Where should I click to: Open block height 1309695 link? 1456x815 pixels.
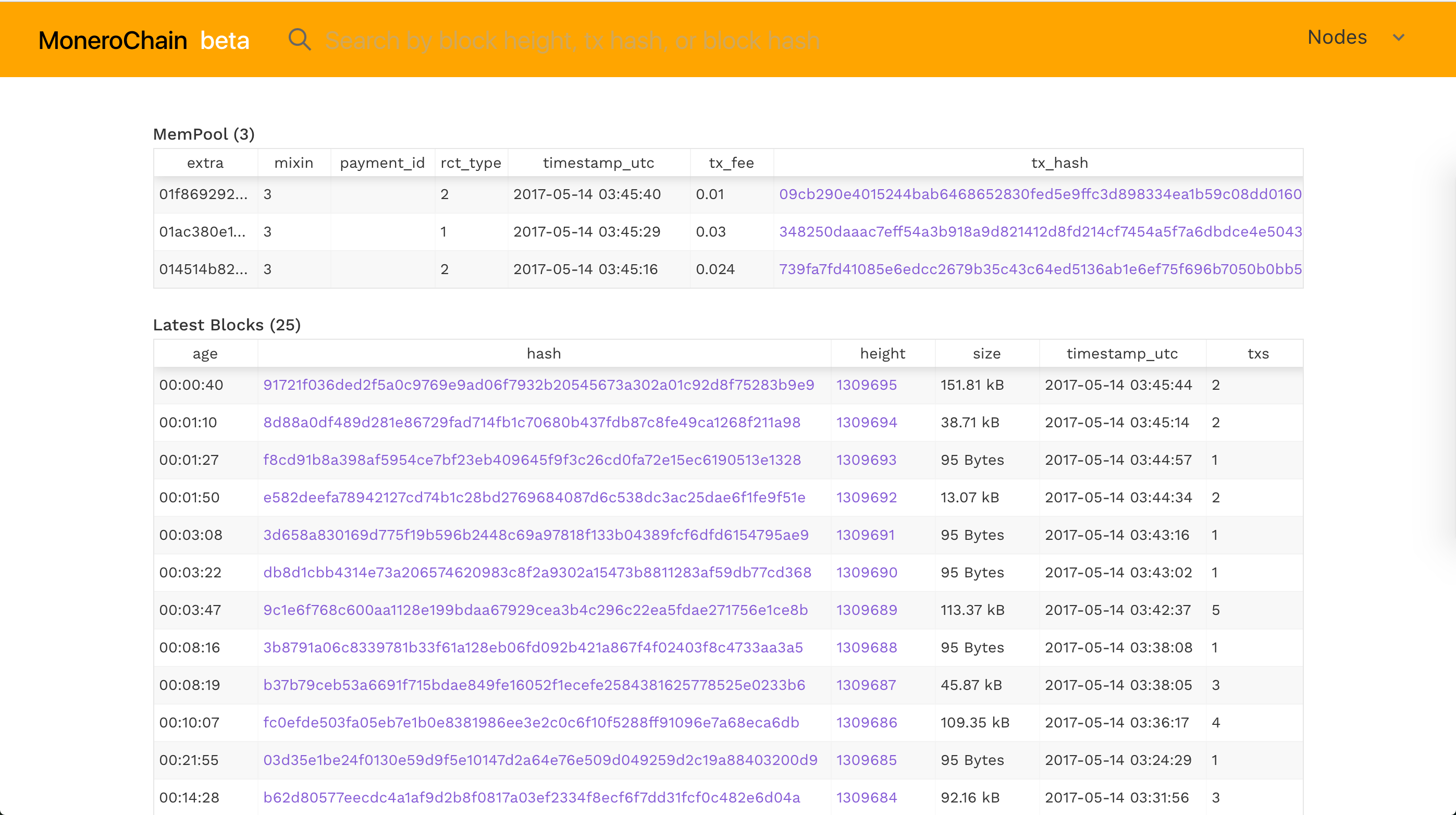(866, 385)
